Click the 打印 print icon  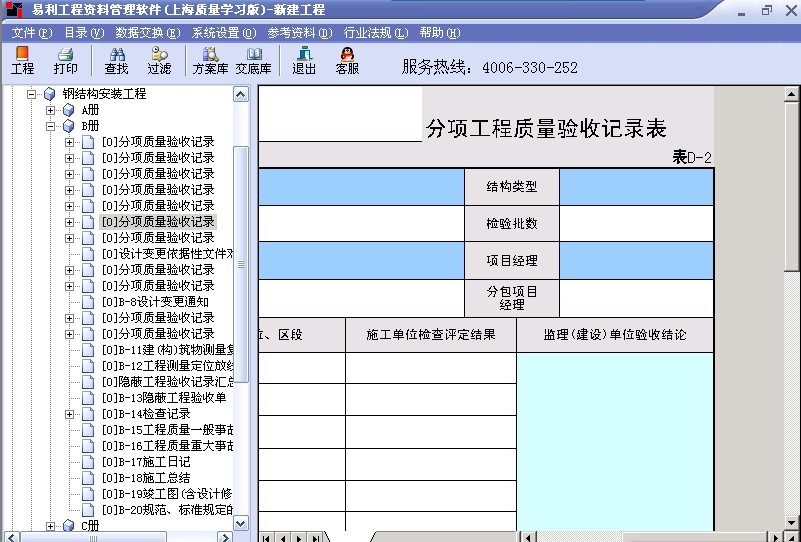[66, 60]
